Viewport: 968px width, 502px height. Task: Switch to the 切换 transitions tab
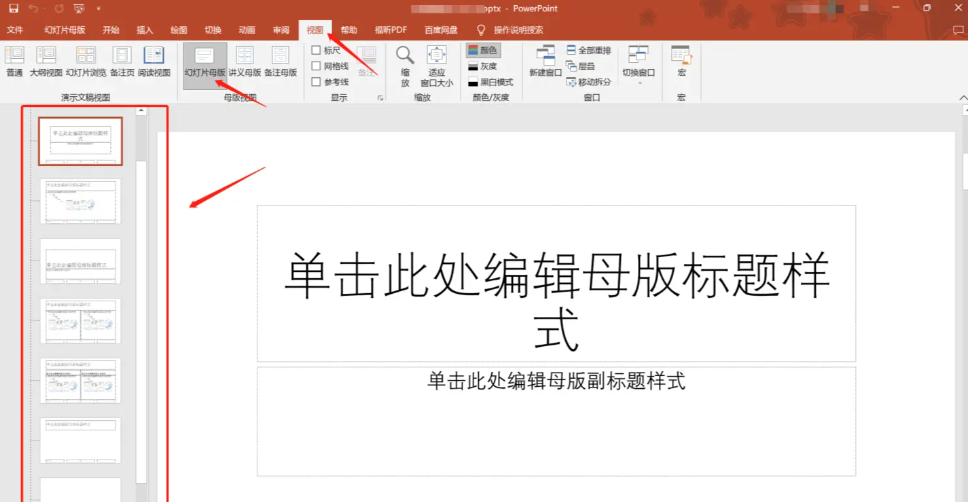pyautogui.click(x=212, y=30)
